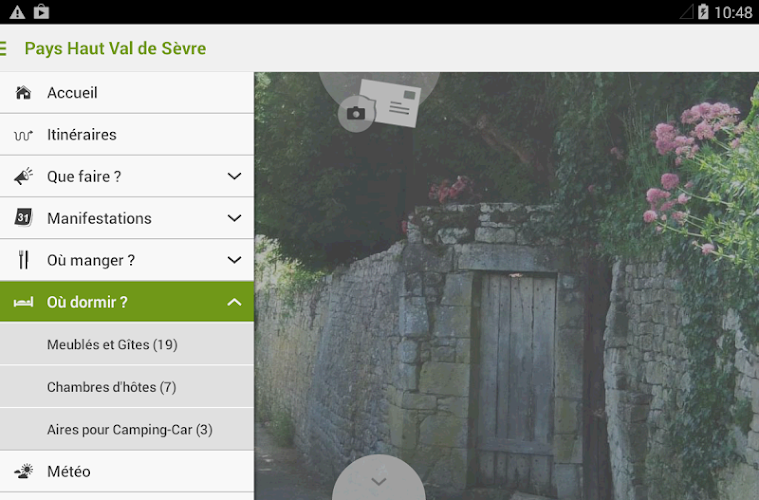This screenshot has height=500, width=759.
Task: Collapse the Où dormir ? chevron
Action: pos(234,302)
